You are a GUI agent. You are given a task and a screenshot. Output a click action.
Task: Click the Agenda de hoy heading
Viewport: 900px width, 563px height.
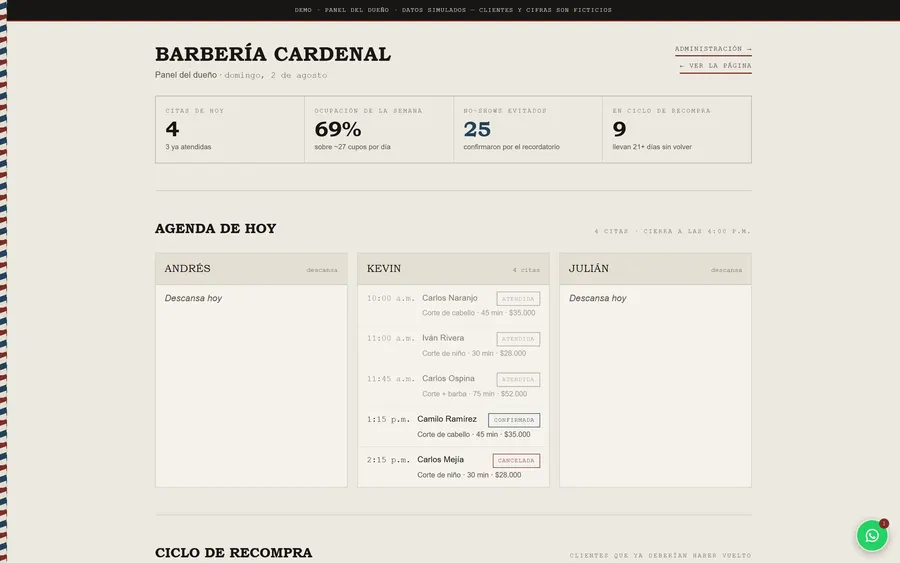[x=215, y=228]
